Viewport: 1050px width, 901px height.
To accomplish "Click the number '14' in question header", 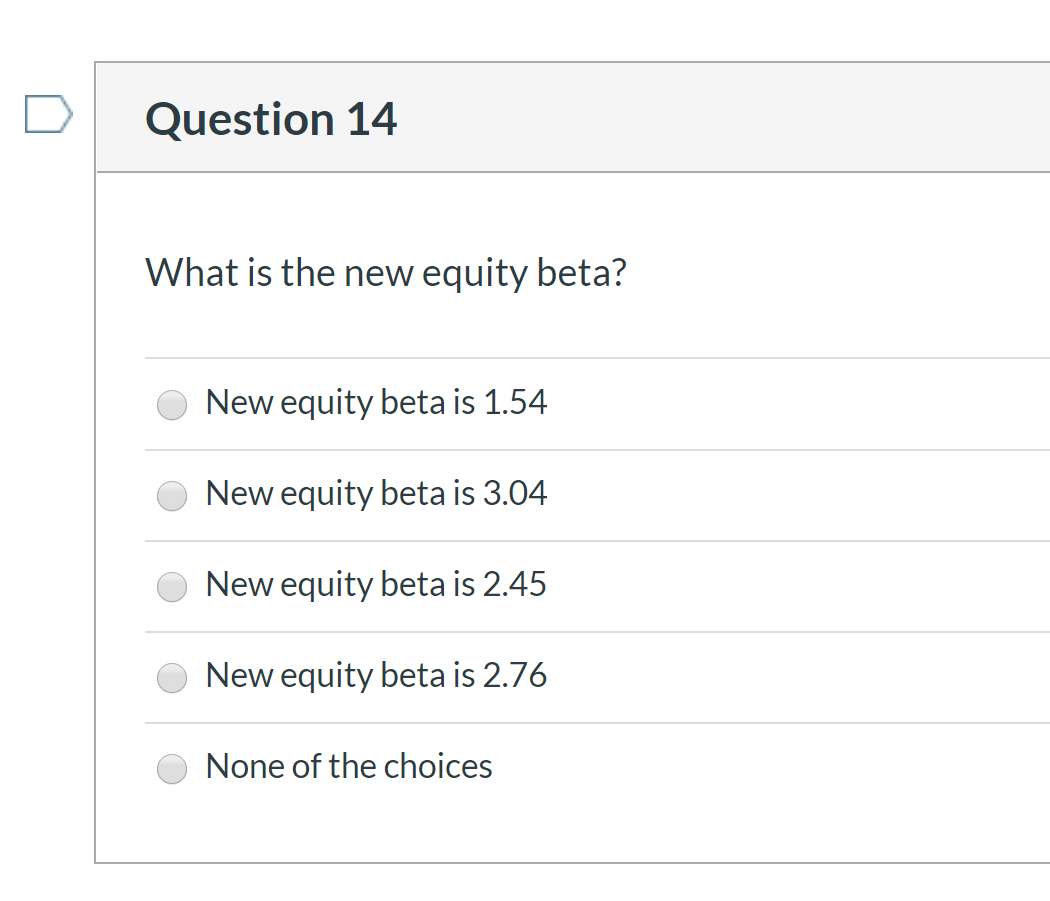I will point(372,119).
